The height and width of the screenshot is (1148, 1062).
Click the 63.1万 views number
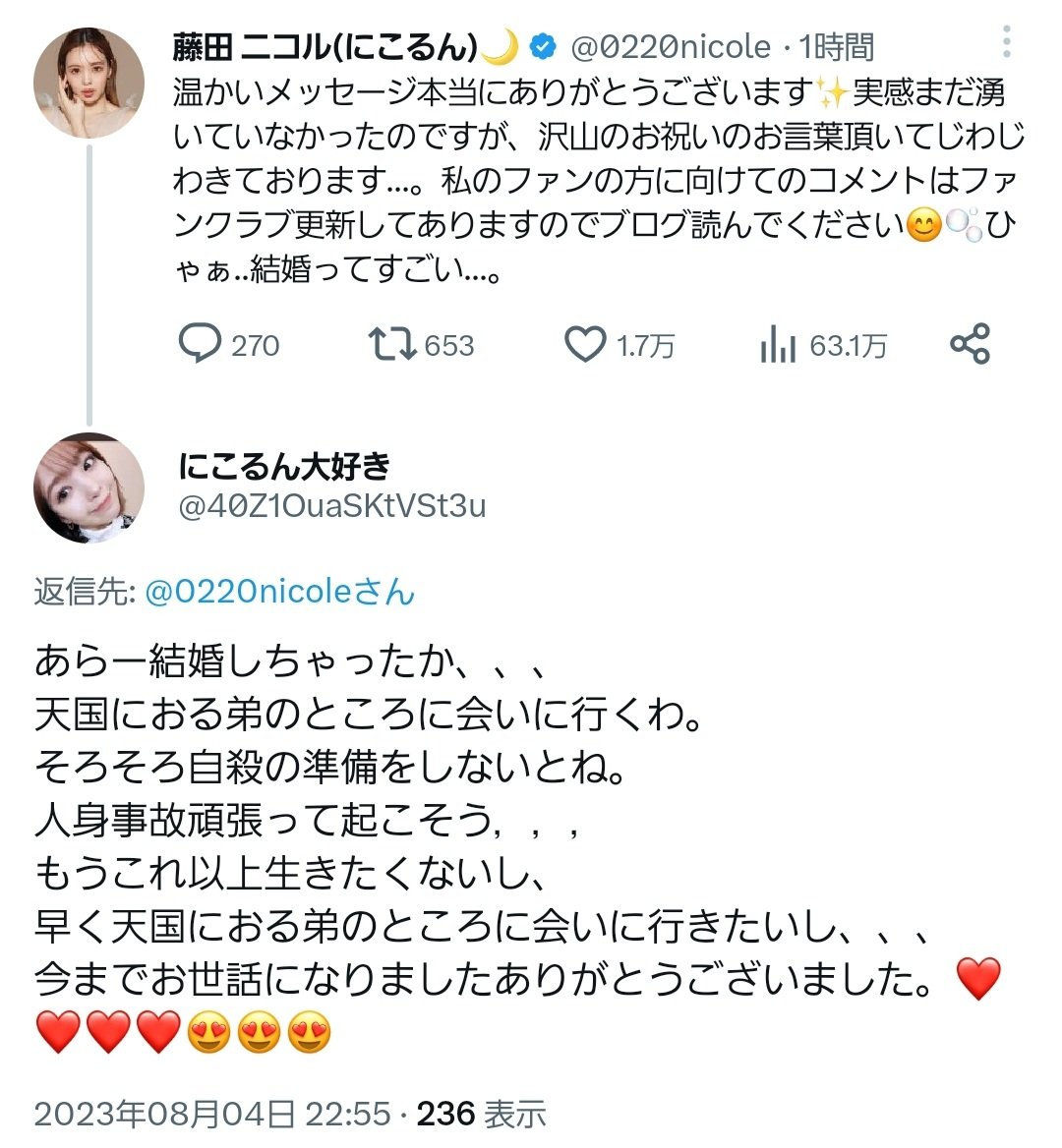pyautogui.click(x=848, y=346)
